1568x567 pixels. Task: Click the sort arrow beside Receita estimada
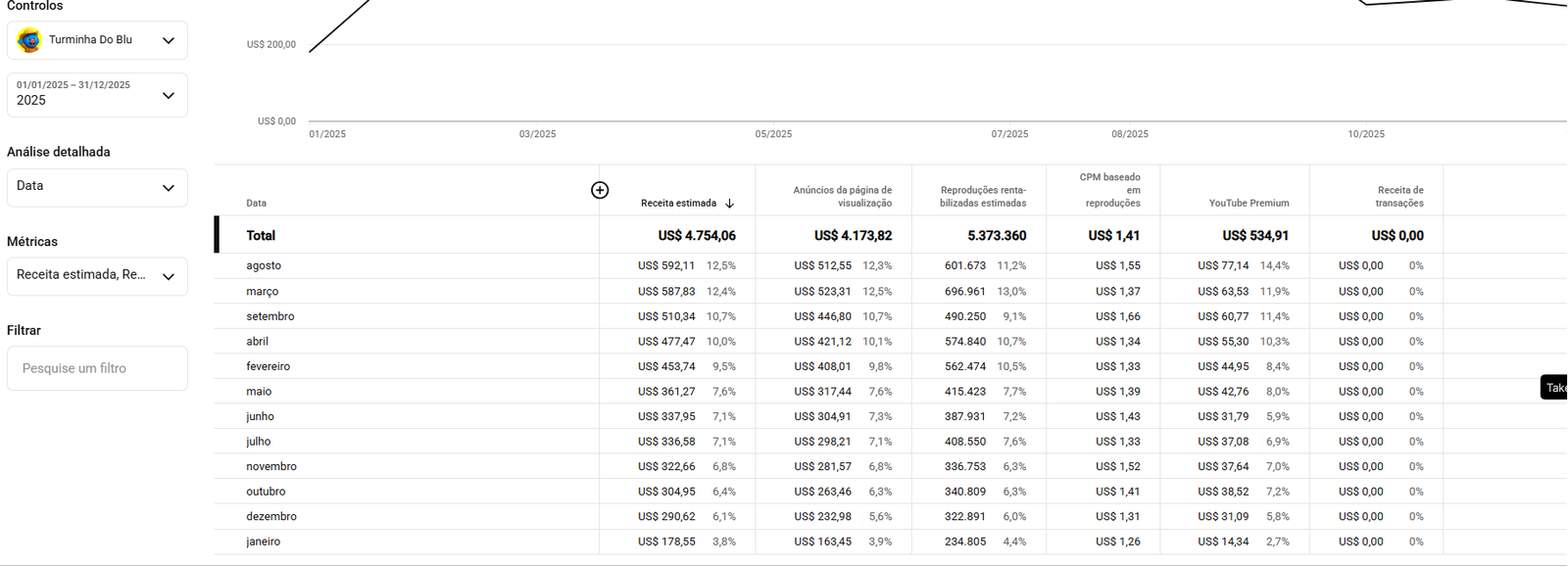[729, 204]
